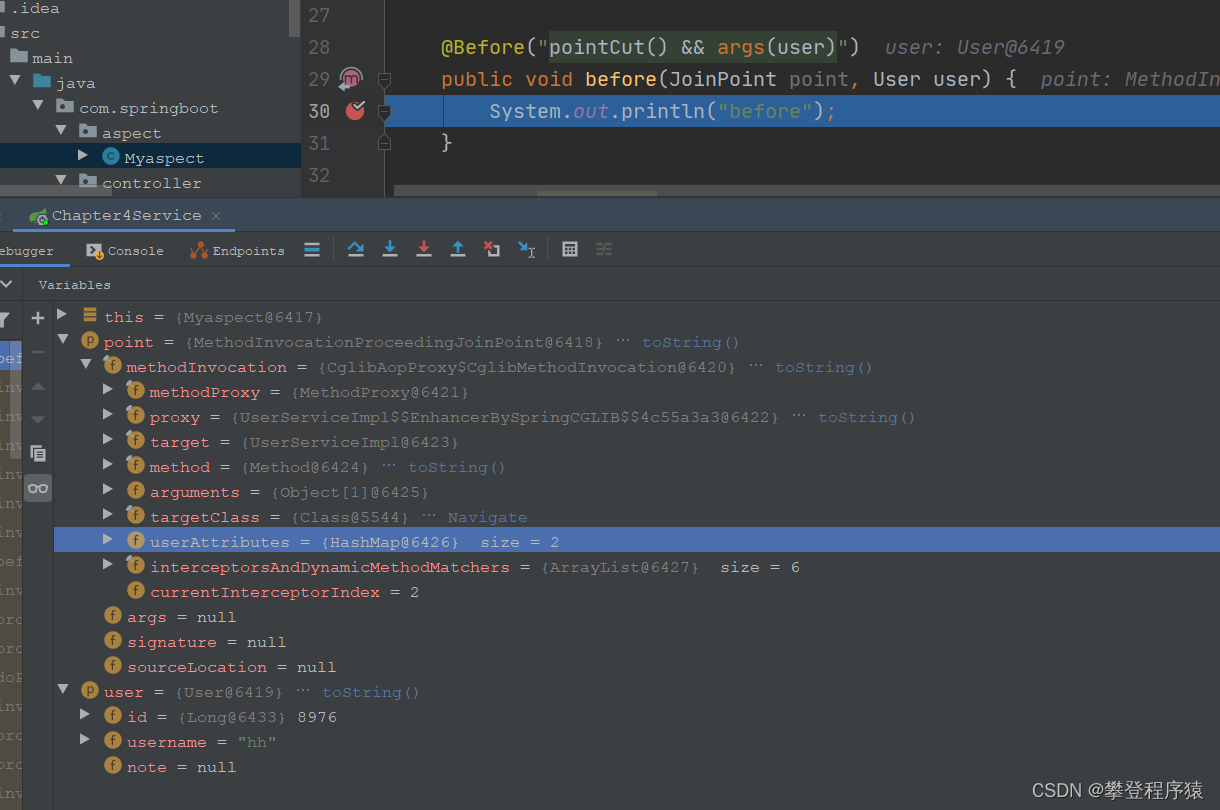Click the Drop Frame icon
This screenshot has height=810, width=1220.
tap(492, 250)
